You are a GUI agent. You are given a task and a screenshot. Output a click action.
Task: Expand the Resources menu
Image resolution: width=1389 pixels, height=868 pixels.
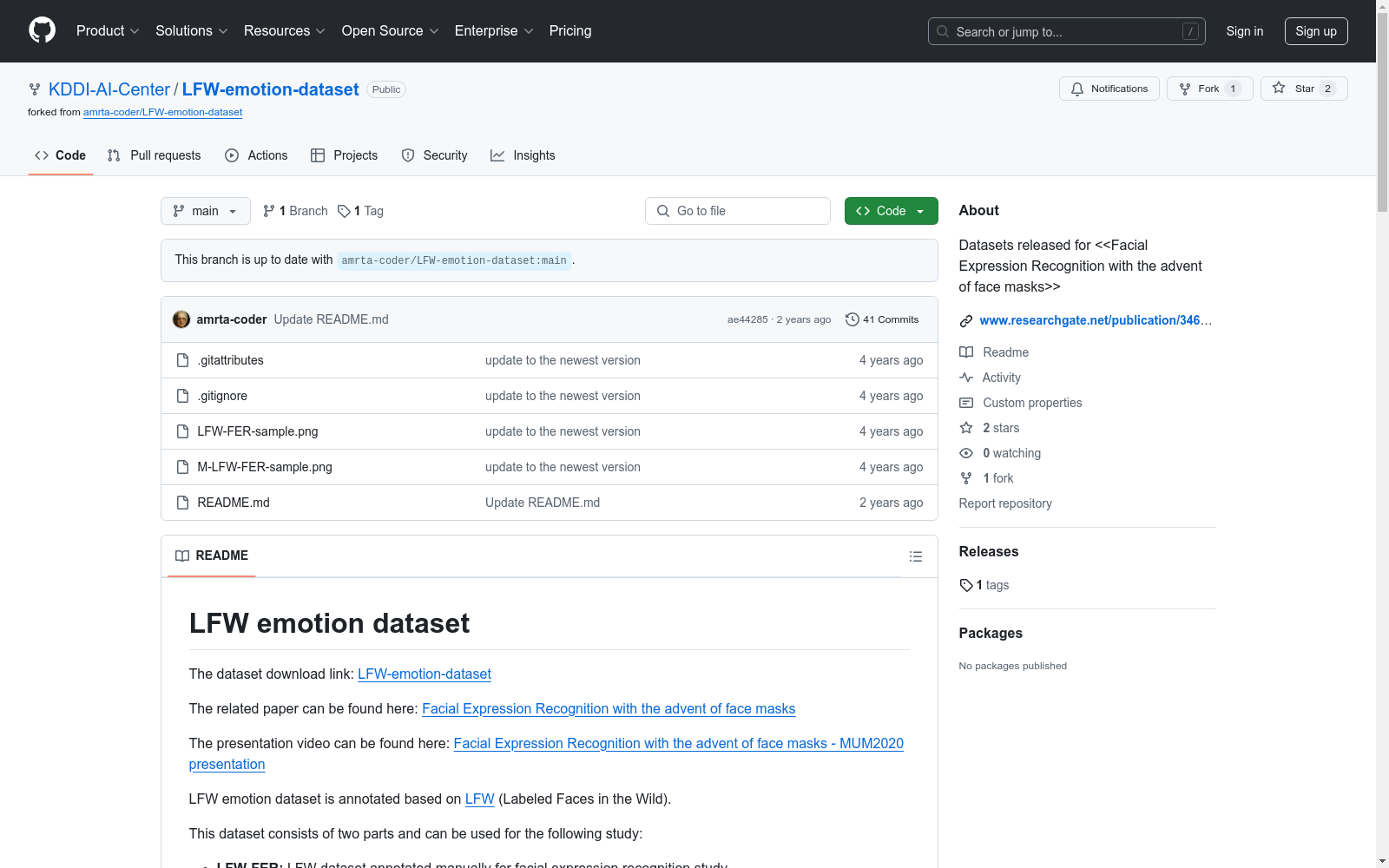[285, 31]
